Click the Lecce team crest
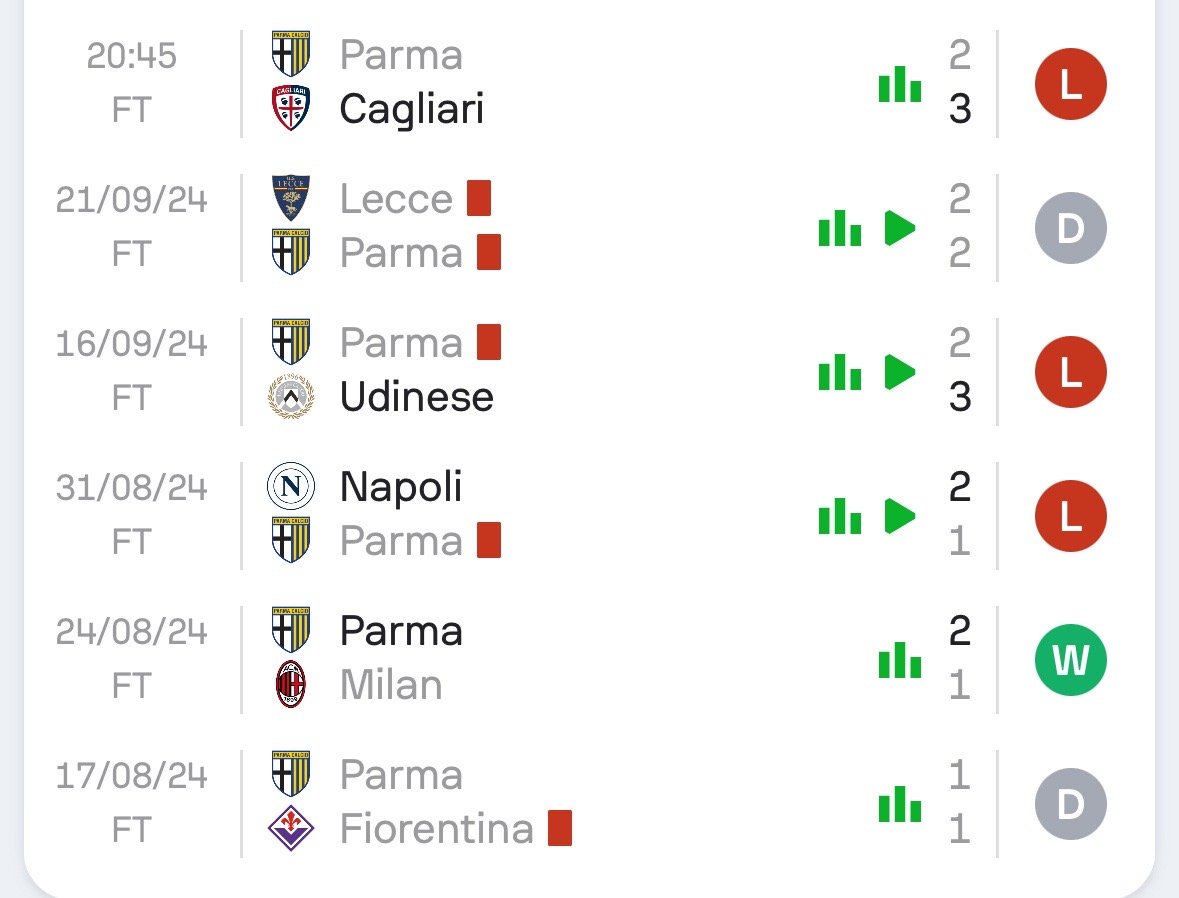1179x898 pixels. [291, 199]
